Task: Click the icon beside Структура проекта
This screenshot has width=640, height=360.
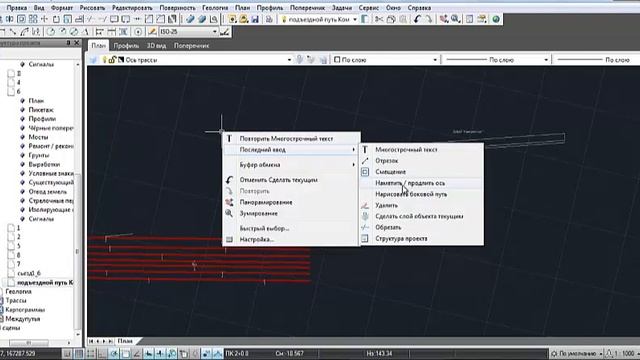Action: click(365, 239)
